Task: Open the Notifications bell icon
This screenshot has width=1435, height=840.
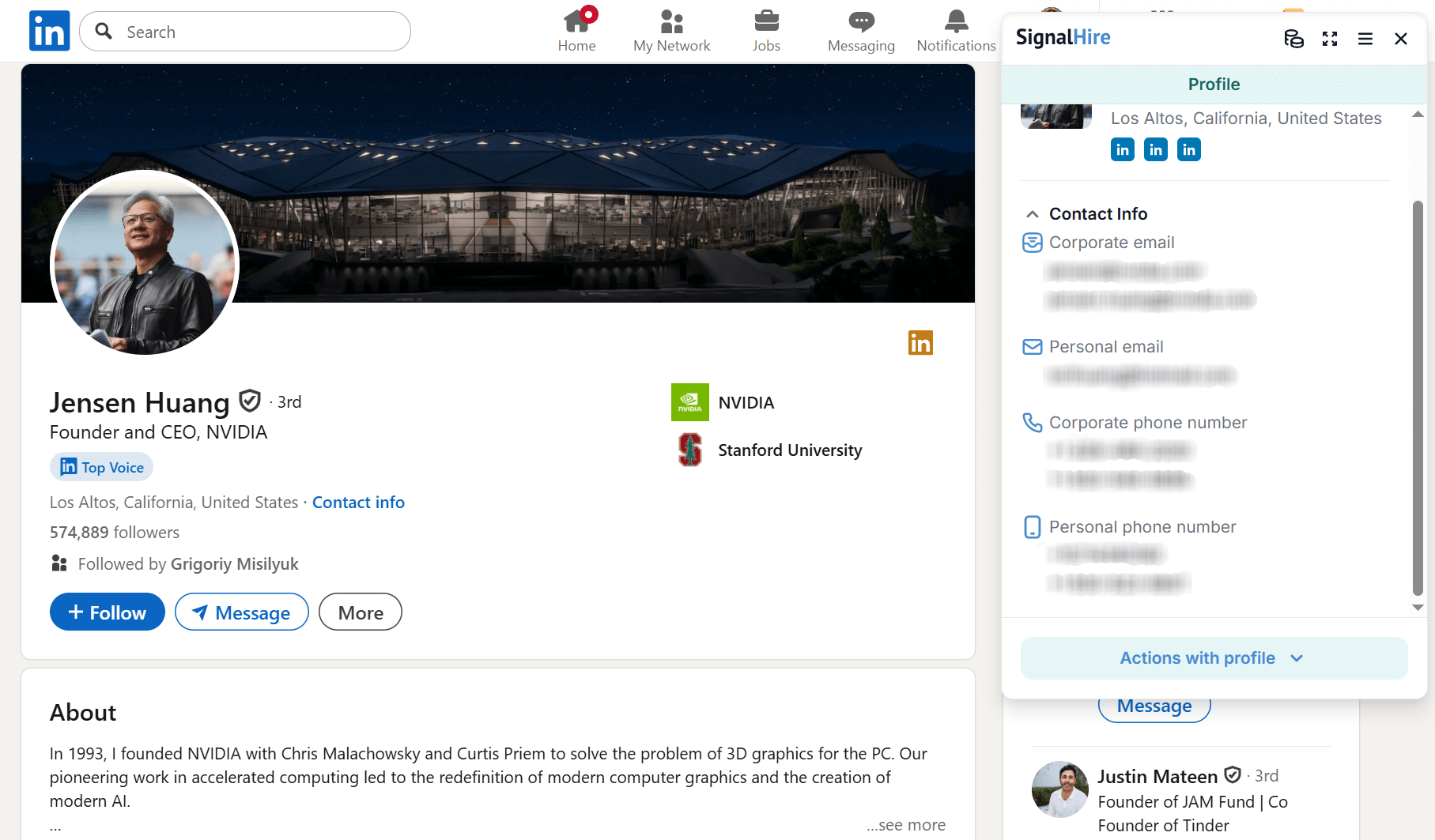Action: click(x=956, y=21)
